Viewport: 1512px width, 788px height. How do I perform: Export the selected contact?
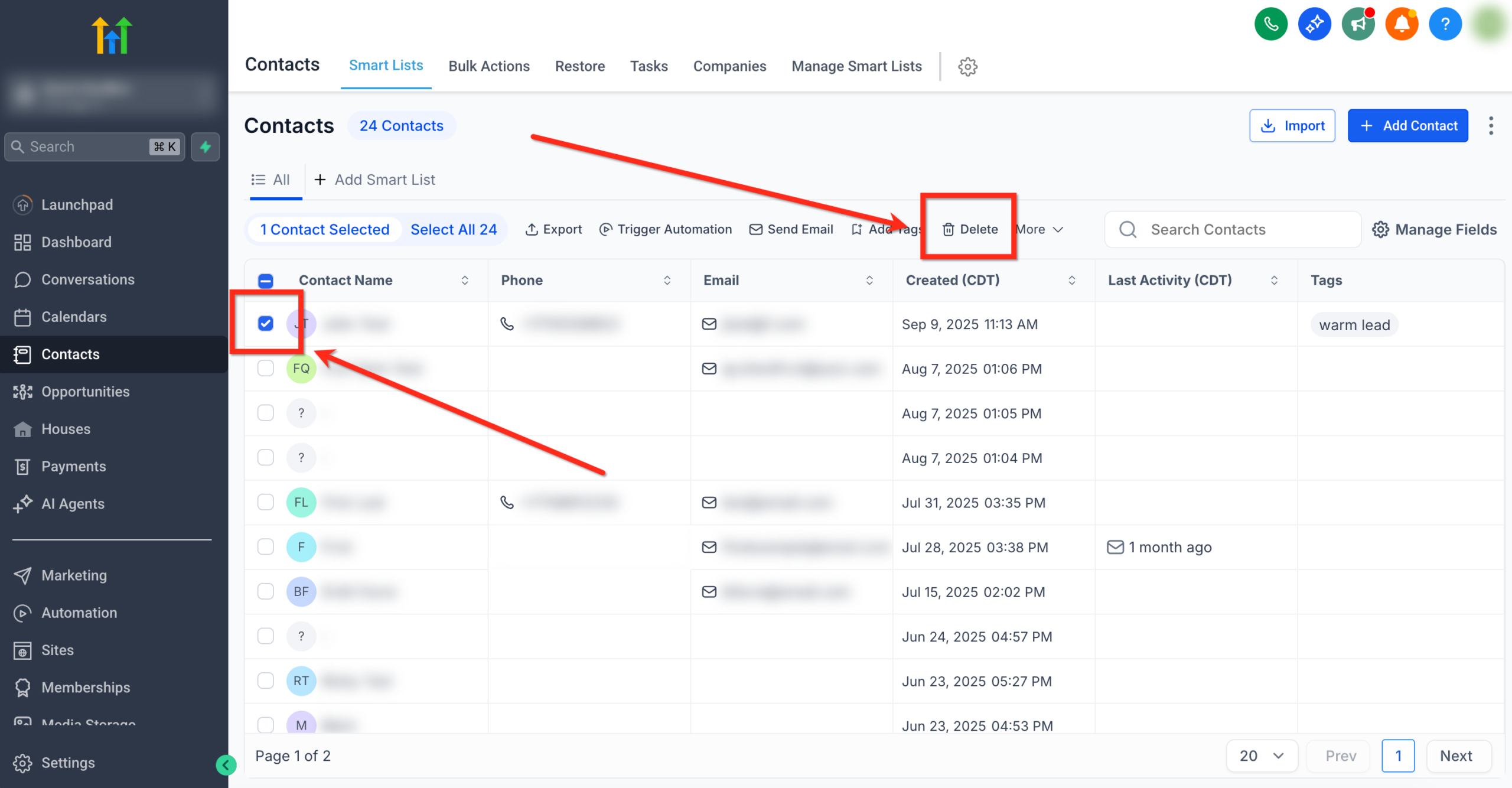553,229
